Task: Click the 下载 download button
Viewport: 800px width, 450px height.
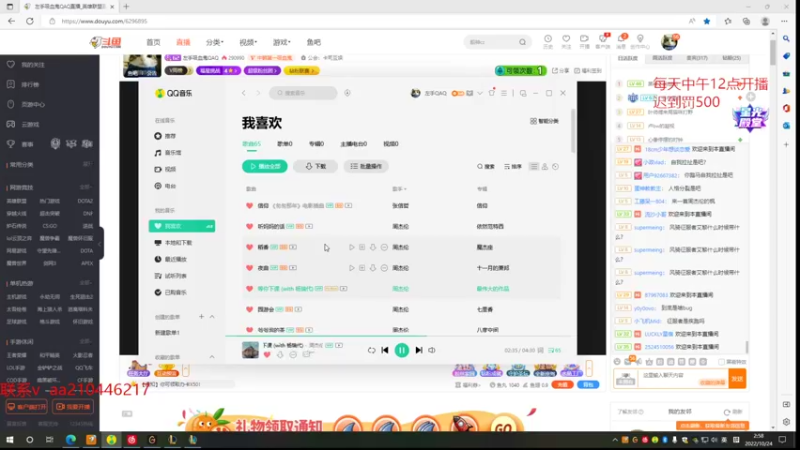Action: point(315,166)
